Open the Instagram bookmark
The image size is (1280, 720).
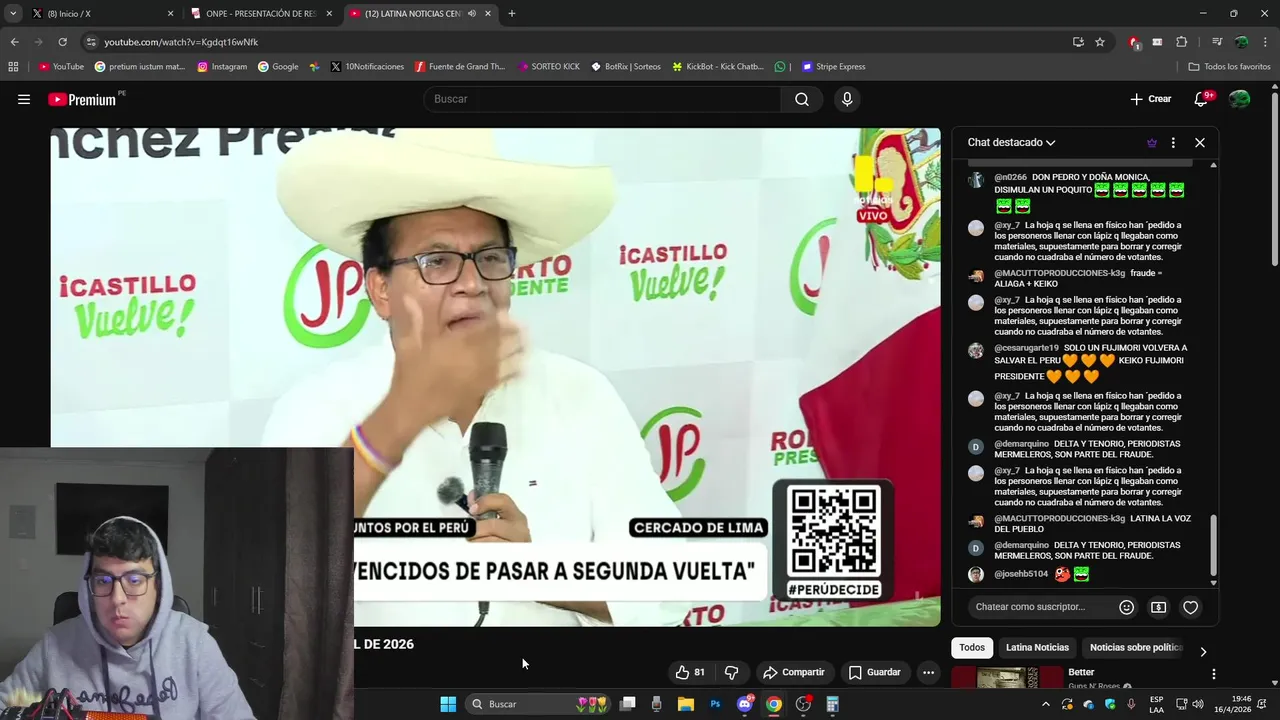(x=222, y=67)
